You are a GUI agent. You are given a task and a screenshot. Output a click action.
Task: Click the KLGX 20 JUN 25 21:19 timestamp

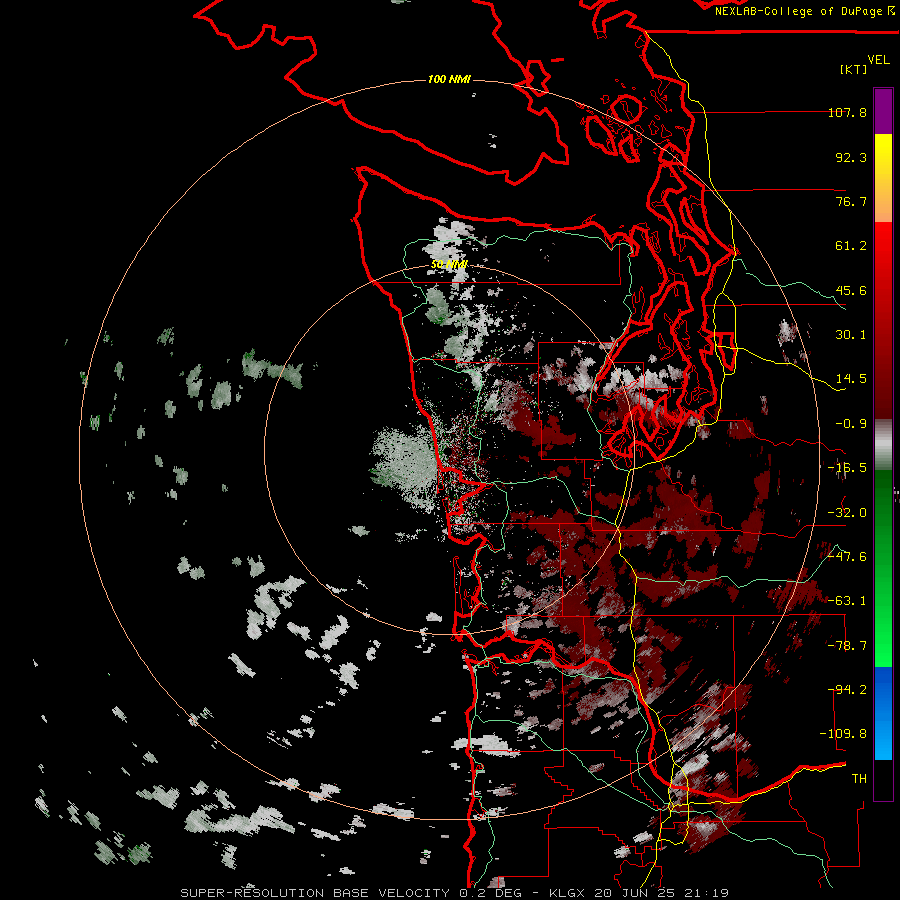pyautogui.click(x=639, y=893)
